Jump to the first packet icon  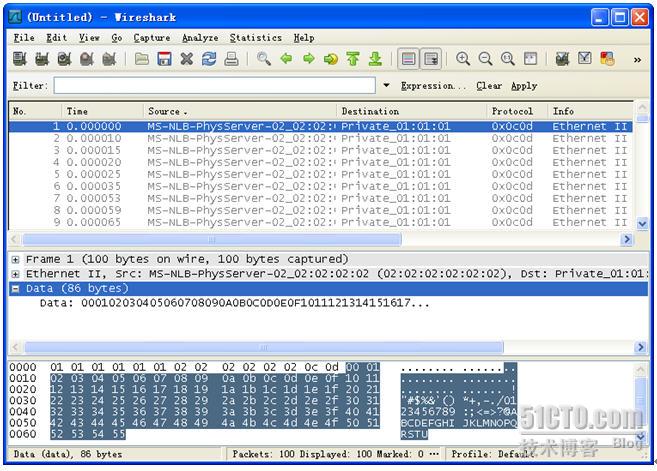pyautogui.click(x=353, y=59)
